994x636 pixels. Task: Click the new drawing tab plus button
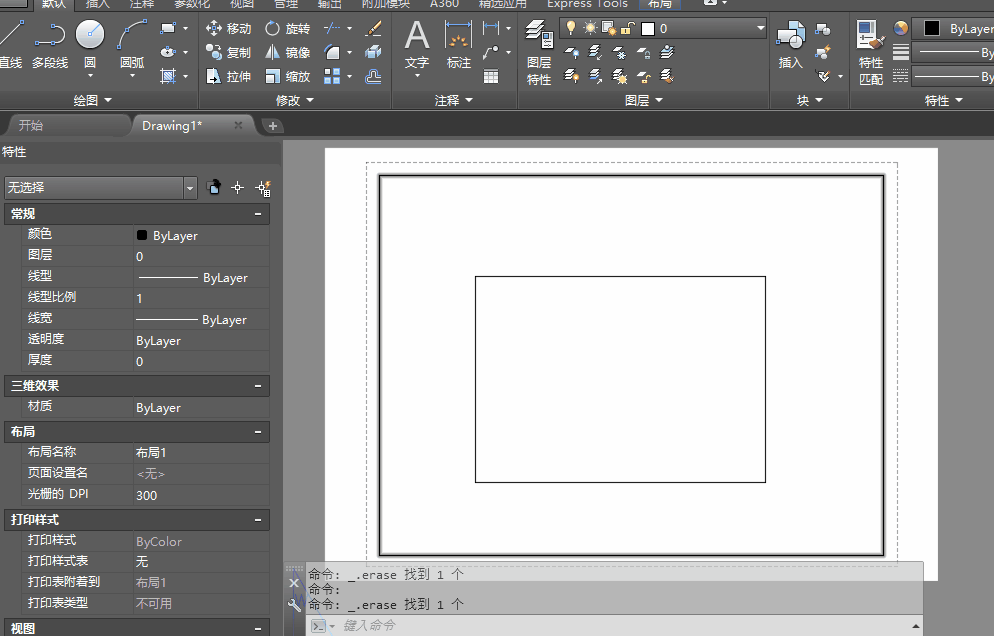click(273, 126)
